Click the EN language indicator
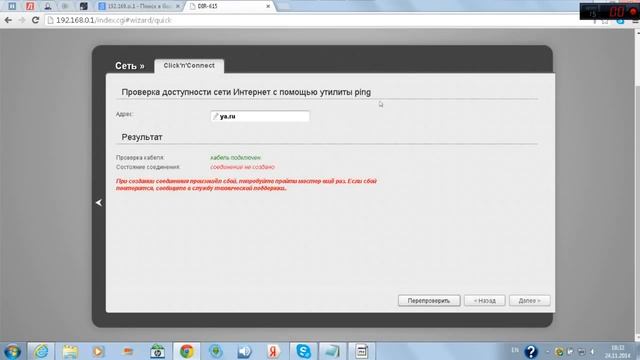The height and width of the screenshot is (360, 640). point(515,350)
